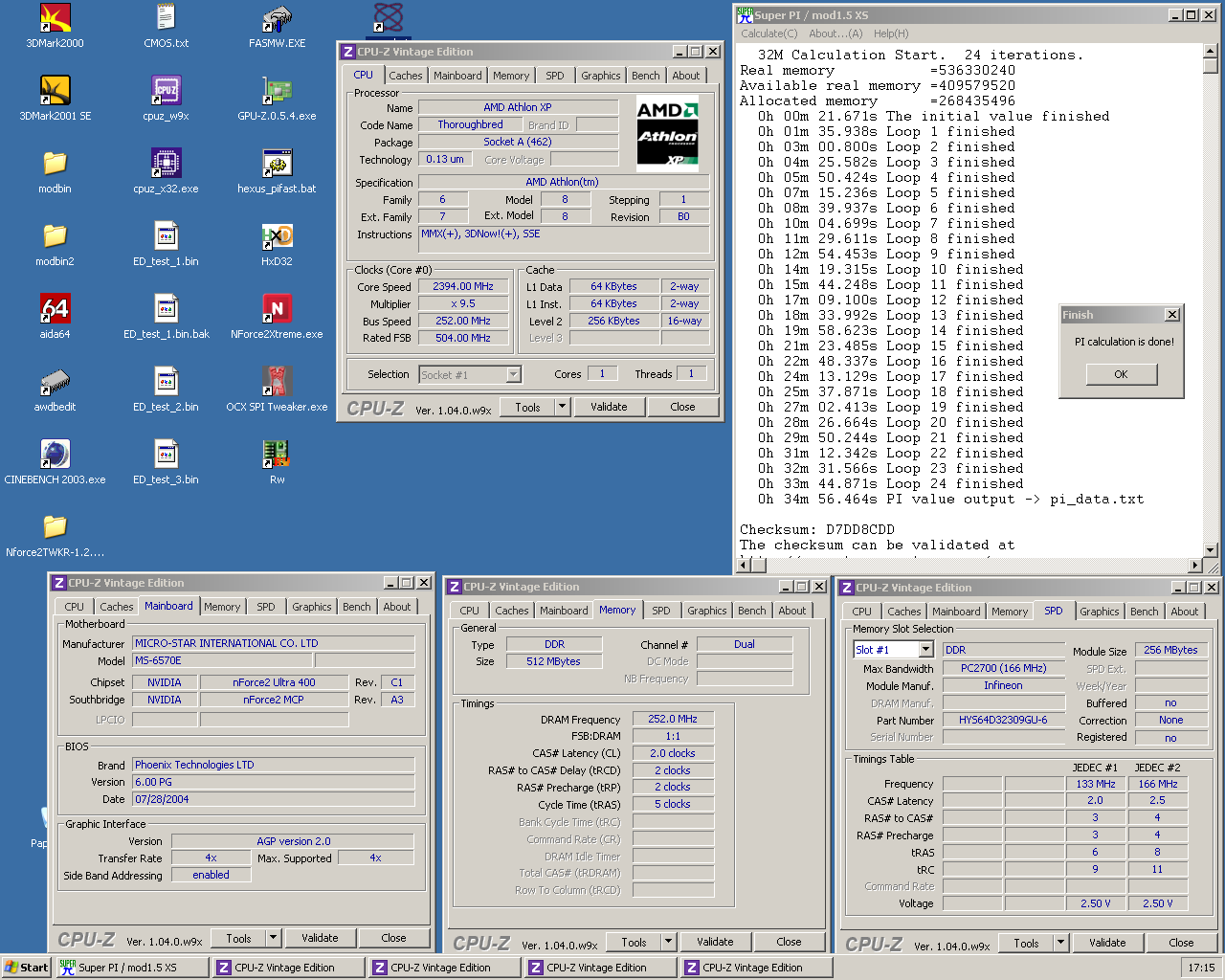Screen dimensions: 1225x980
Task: Click the AMD Athlon XP logo image
Action: click(668, 133)
